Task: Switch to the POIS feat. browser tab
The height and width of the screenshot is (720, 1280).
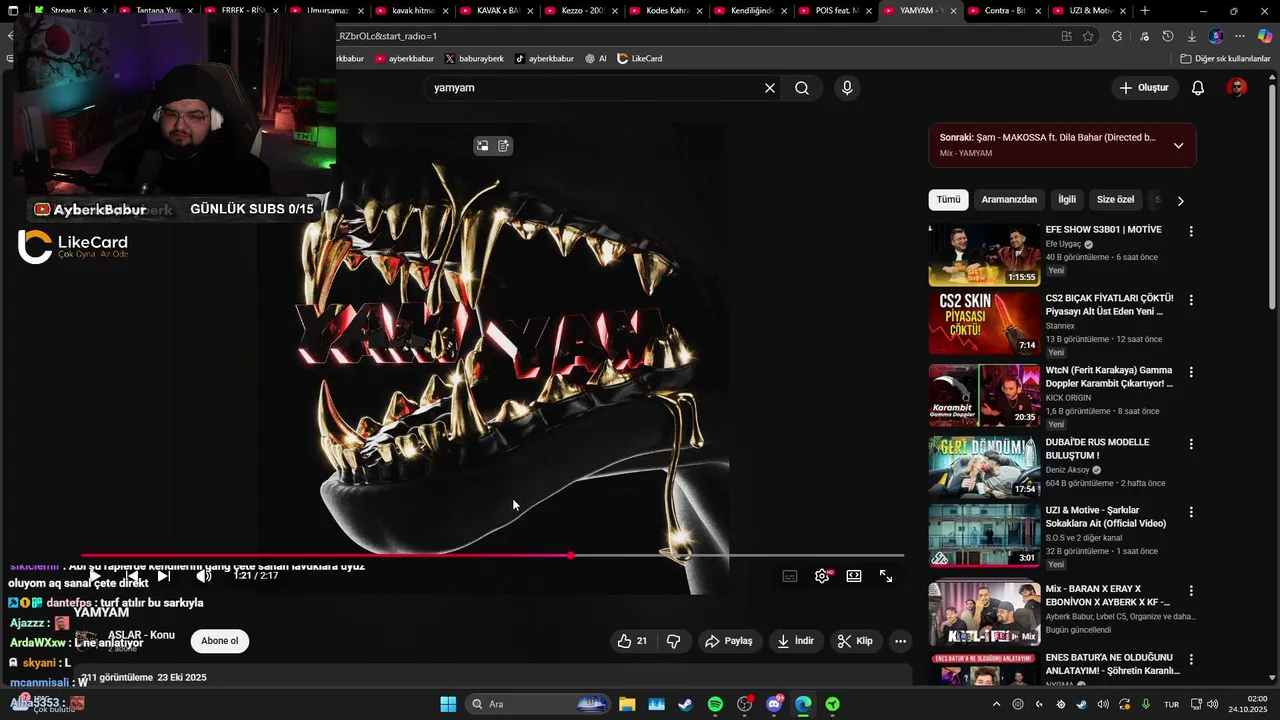Action: point(836,10)
